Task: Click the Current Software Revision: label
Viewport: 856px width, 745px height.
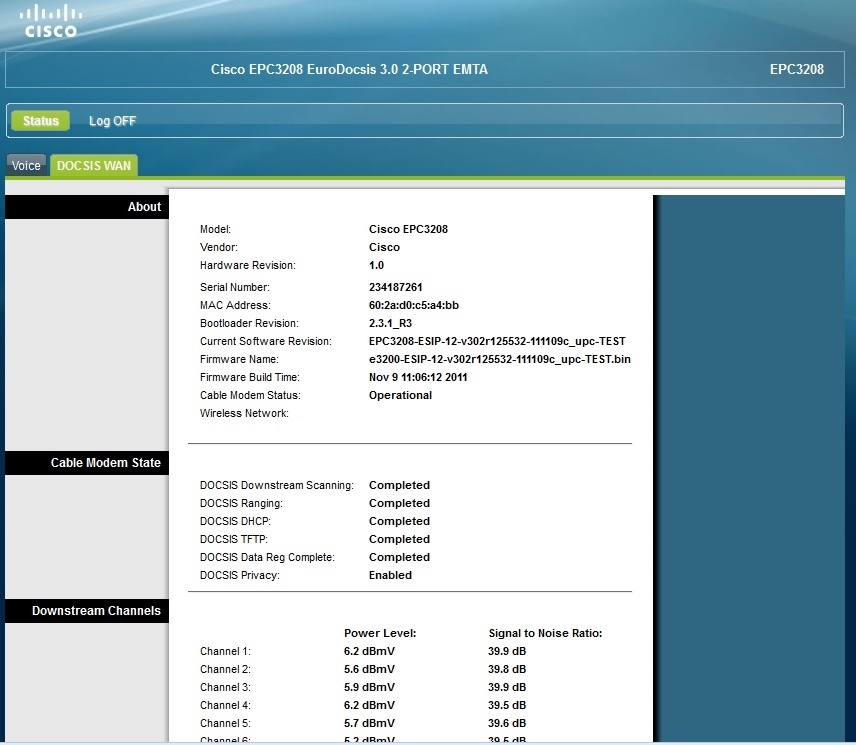Action: (266, 341)
